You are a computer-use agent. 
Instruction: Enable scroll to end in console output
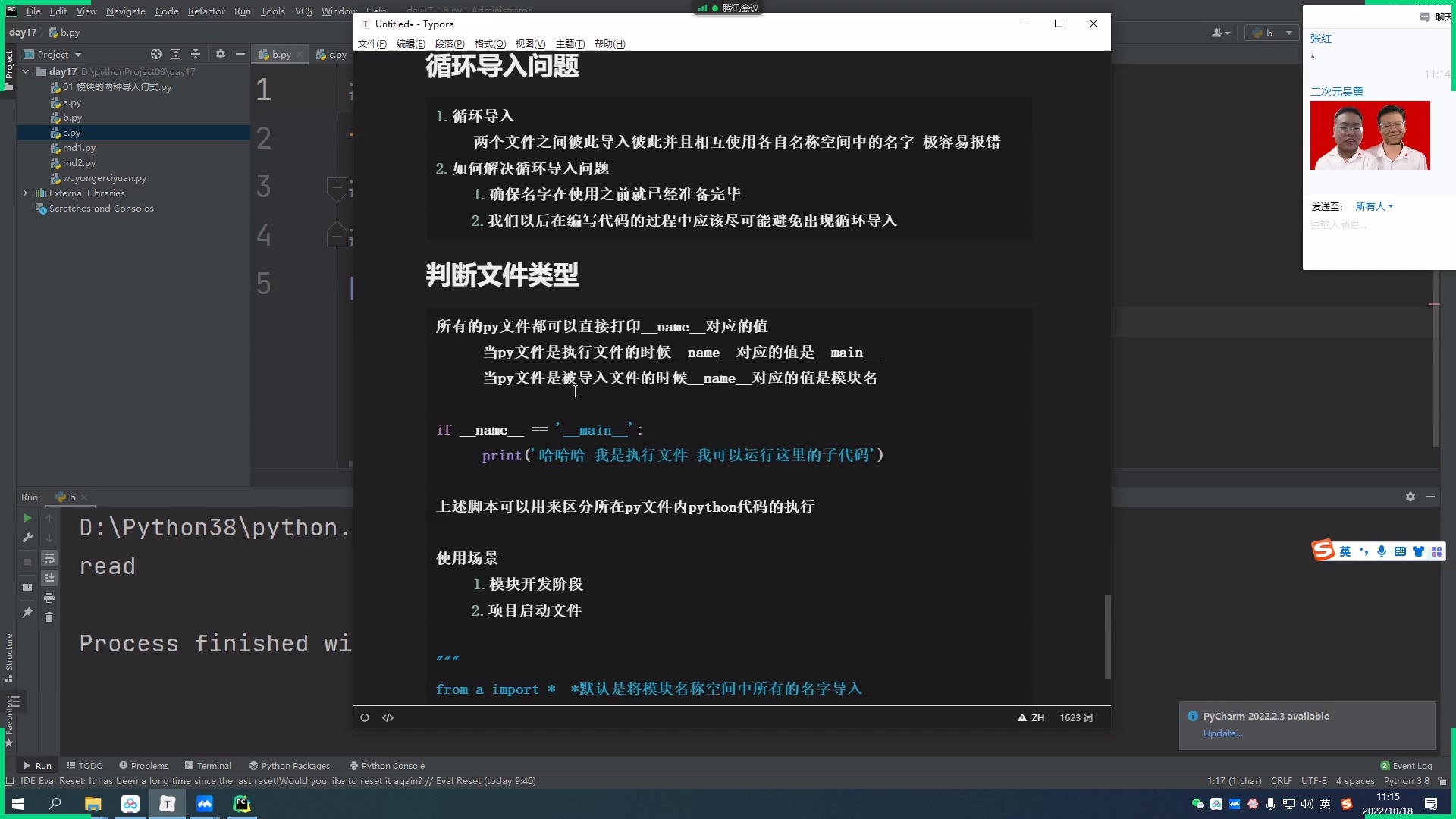49,578
